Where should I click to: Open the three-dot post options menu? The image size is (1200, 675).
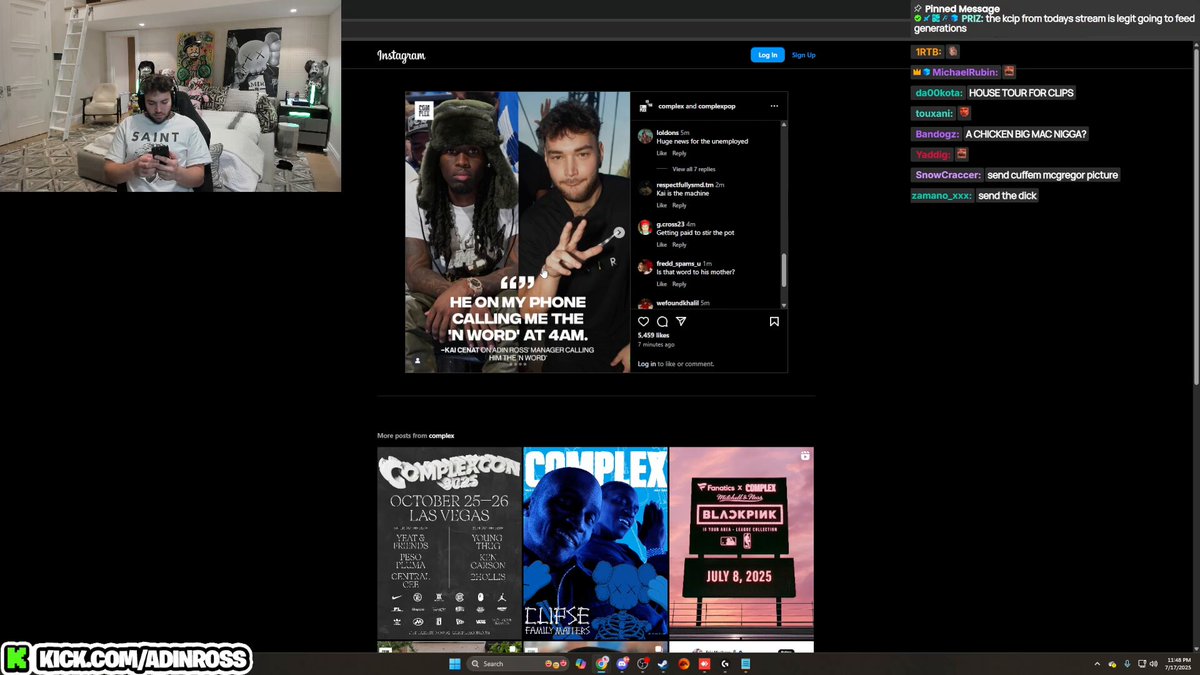[774, 106]
